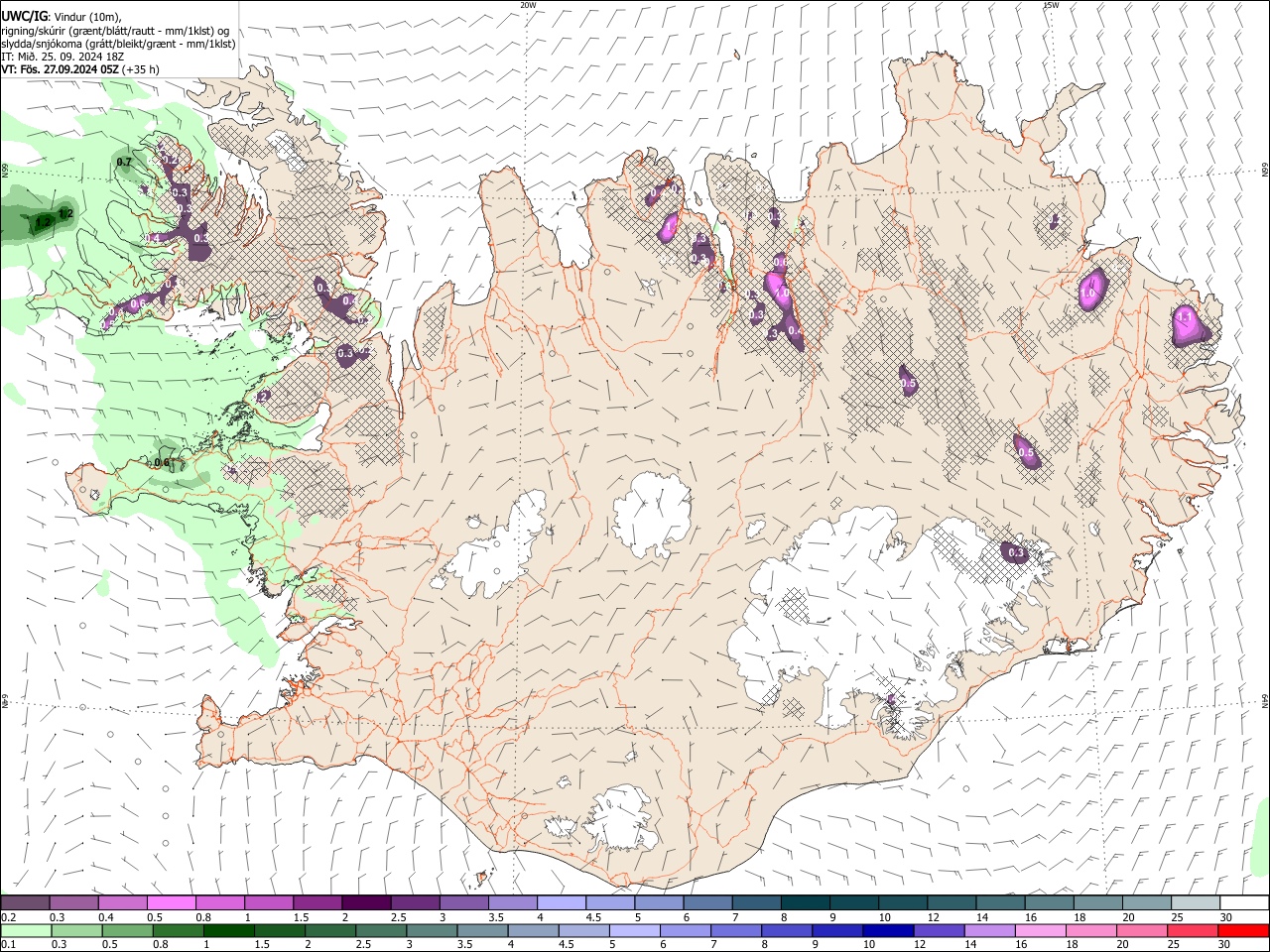Screen dimensions: 1270x952
Task: Click the light lavender 4 snow scale swatch
Action: [560, 902]
